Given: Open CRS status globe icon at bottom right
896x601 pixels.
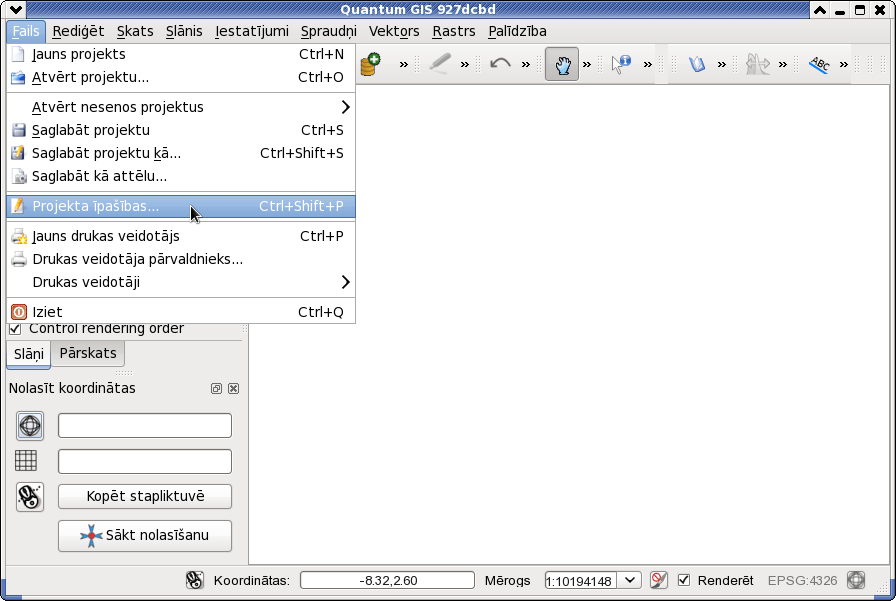Looking at the screenshot, I should [x=856, y=580].
